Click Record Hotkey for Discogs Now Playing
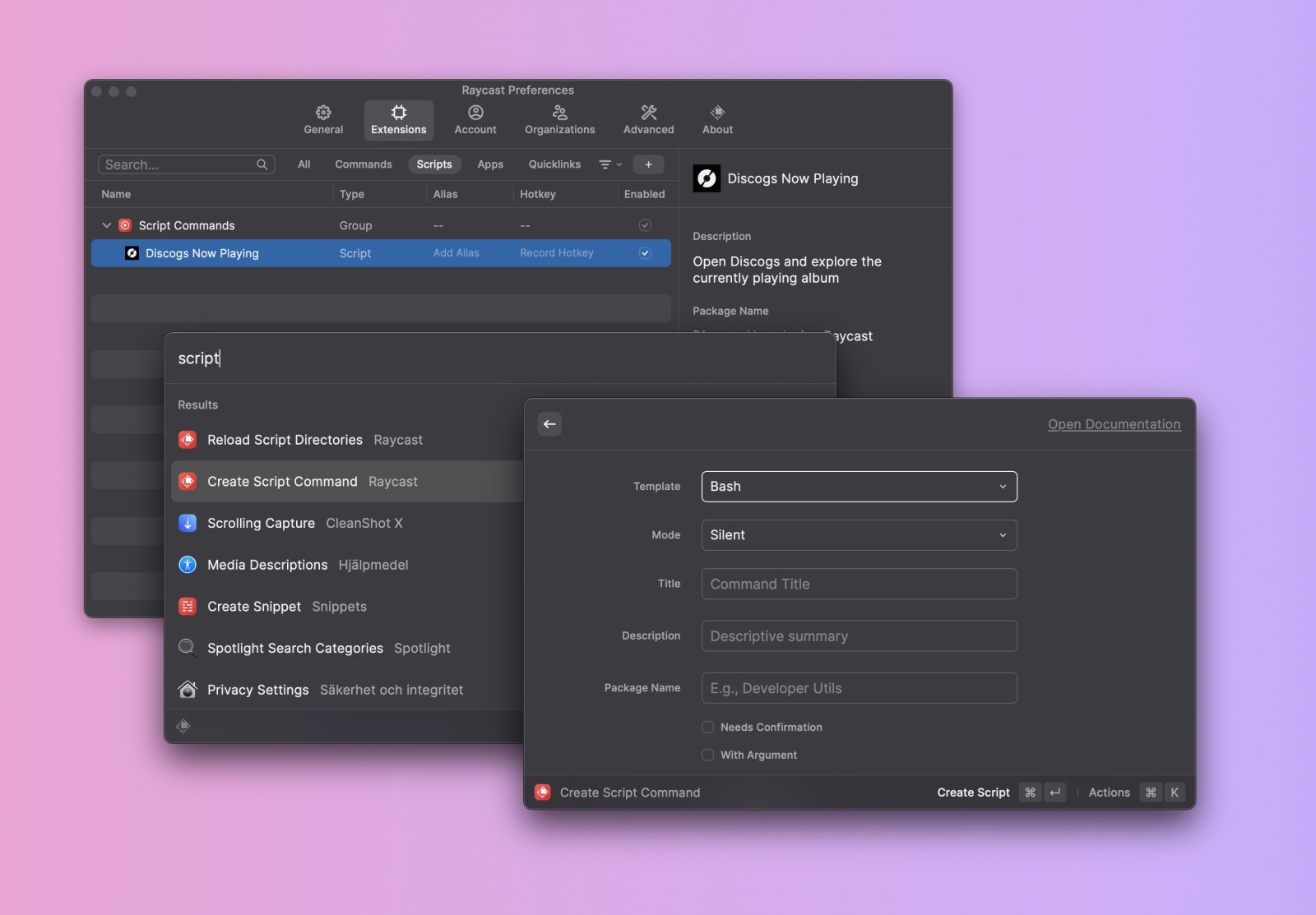Screen dimensions: 1316x915 click(x=557, y=253)
